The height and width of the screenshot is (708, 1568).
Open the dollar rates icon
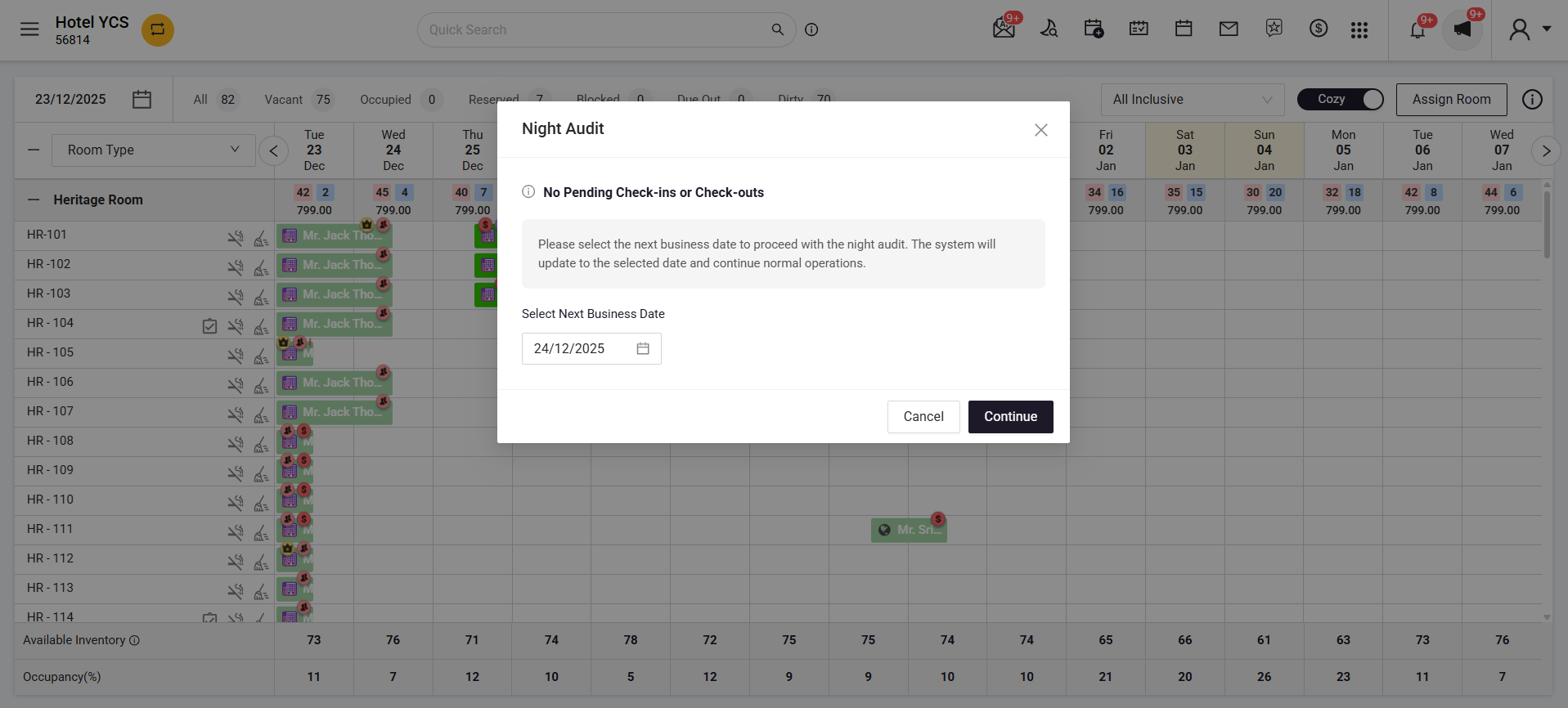(x=1319, y=29)
